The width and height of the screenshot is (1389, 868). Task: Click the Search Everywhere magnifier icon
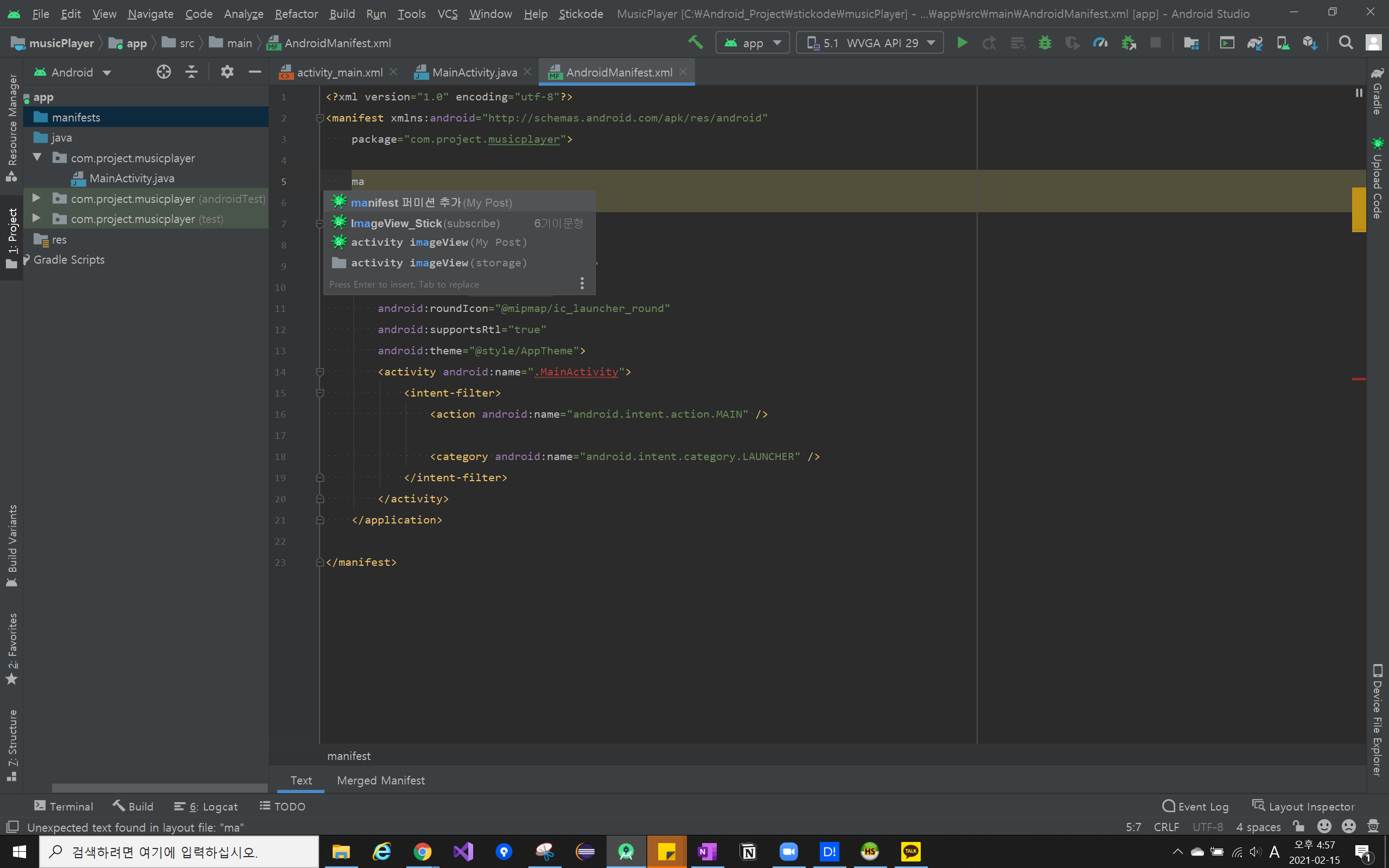pyautogui.click(x=1346, y=43)
